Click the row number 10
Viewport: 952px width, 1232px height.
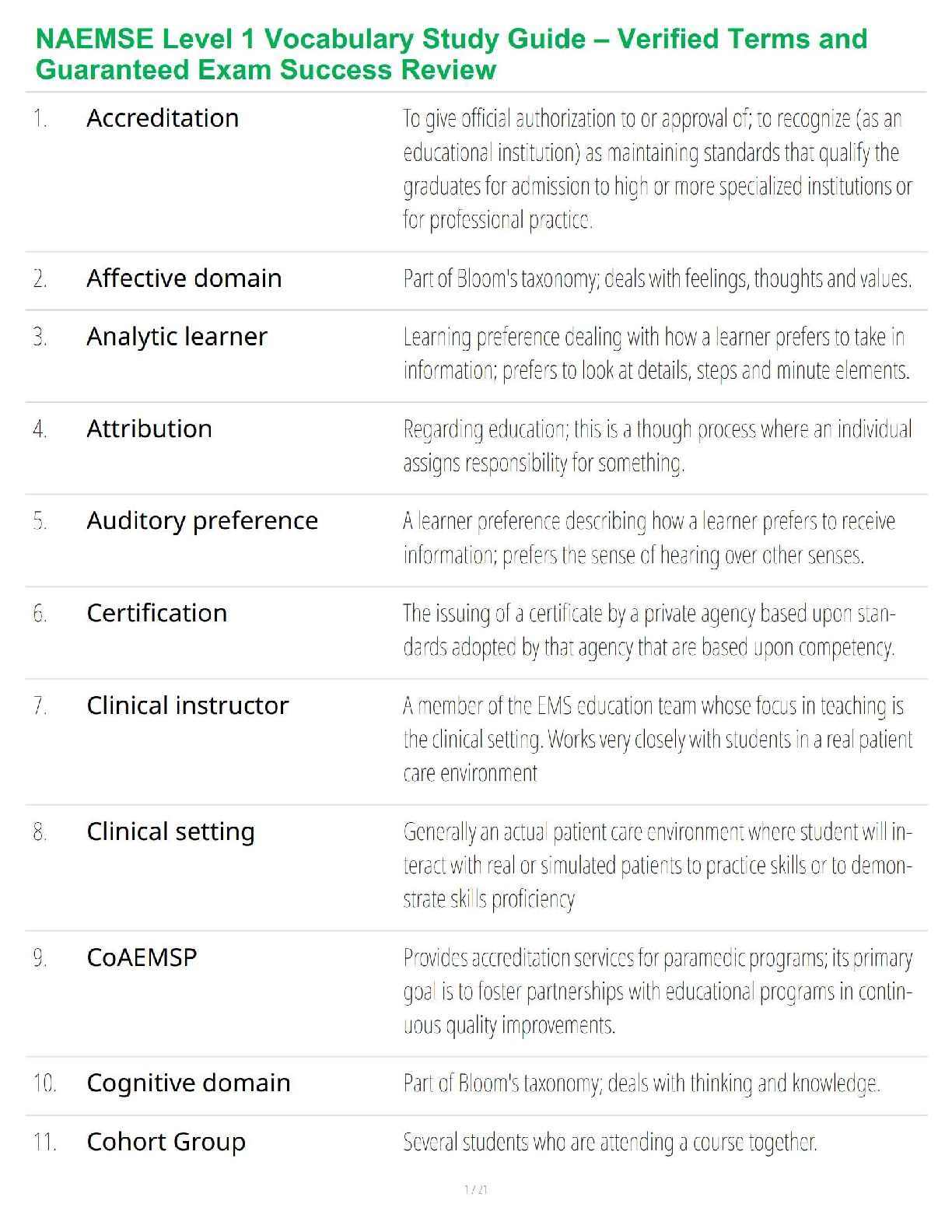pos(44,1083)
